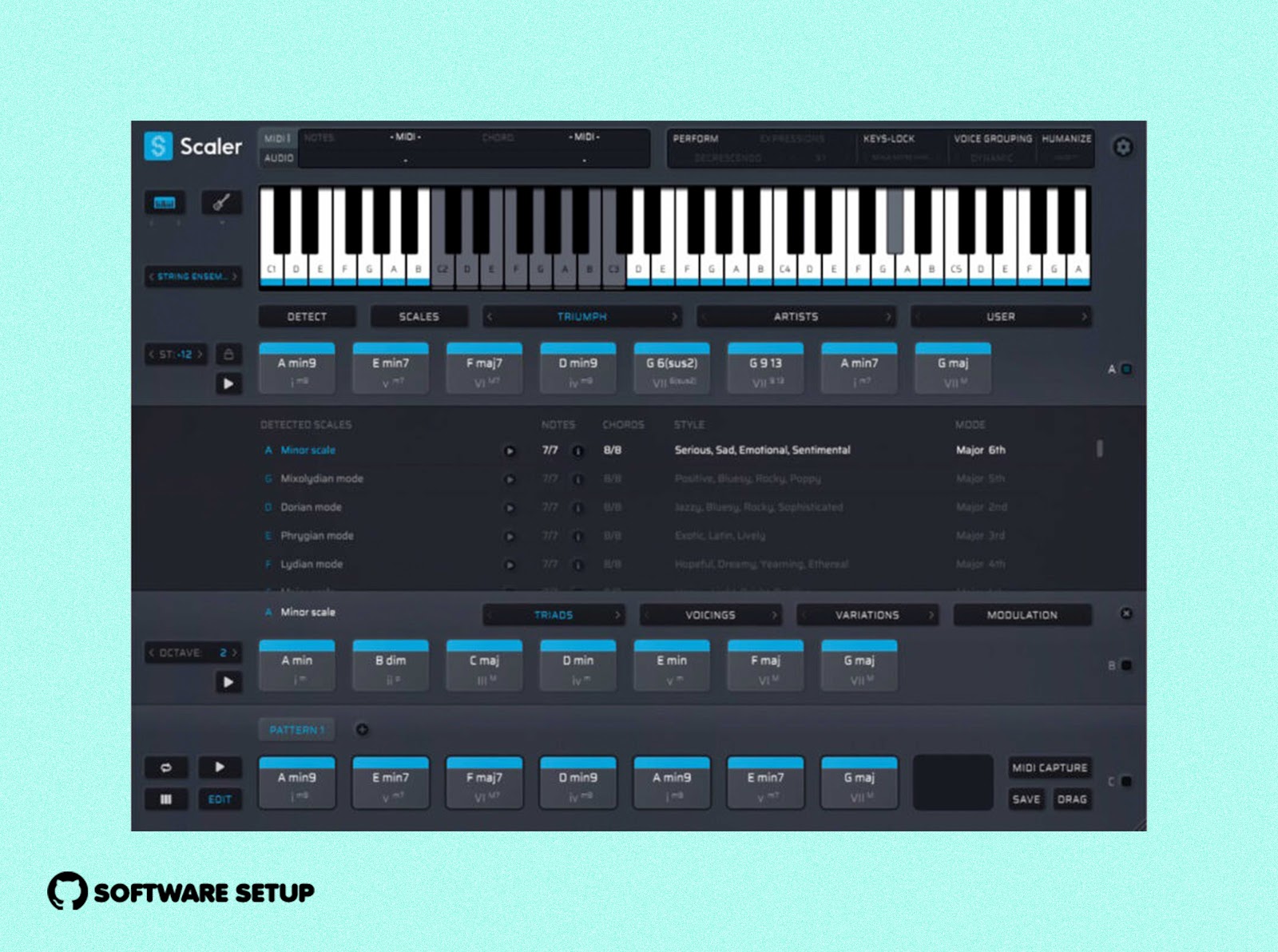This screenshot has height=952, width=1278.
Task: Open Scaler settings gear icon
Action: coord(1123,147)
